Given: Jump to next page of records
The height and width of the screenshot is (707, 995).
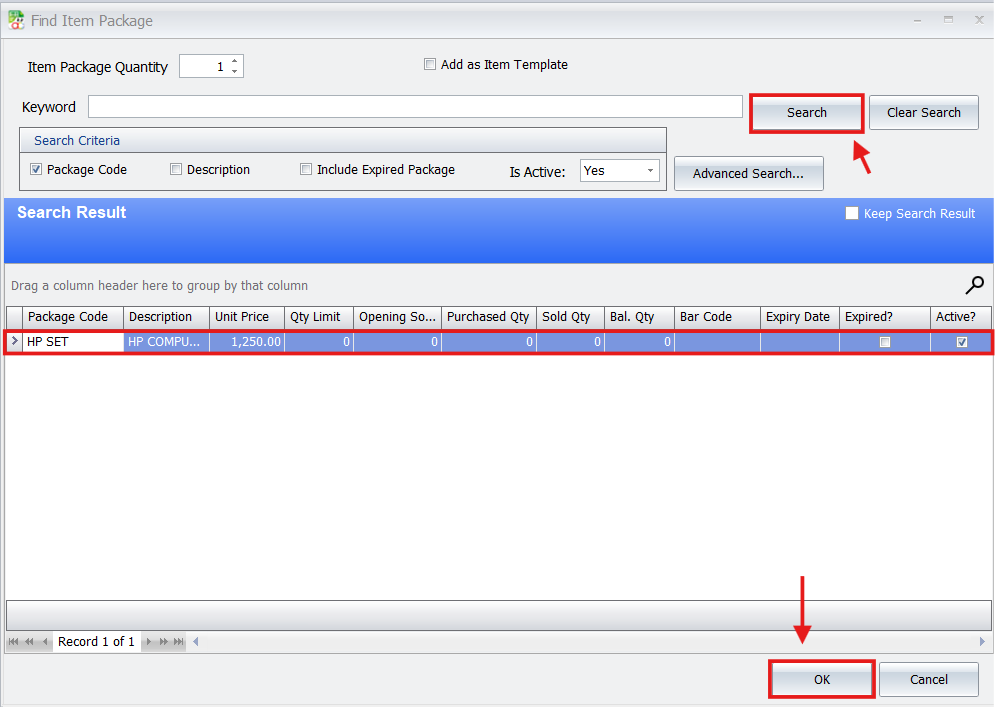Looking at the screenshot, I should tap(164, 642).
